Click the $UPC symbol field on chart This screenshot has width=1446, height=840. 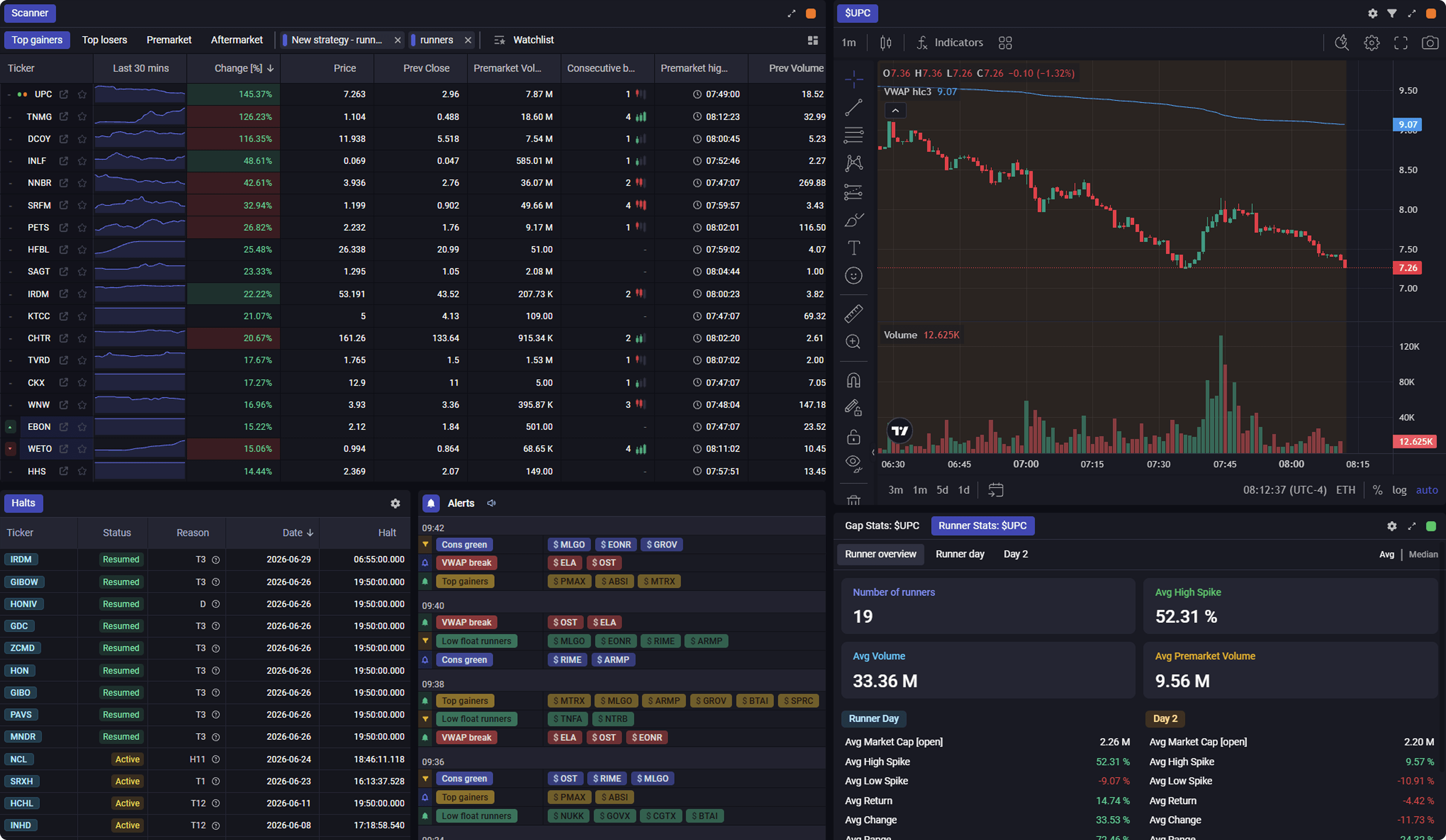(857, 13)
